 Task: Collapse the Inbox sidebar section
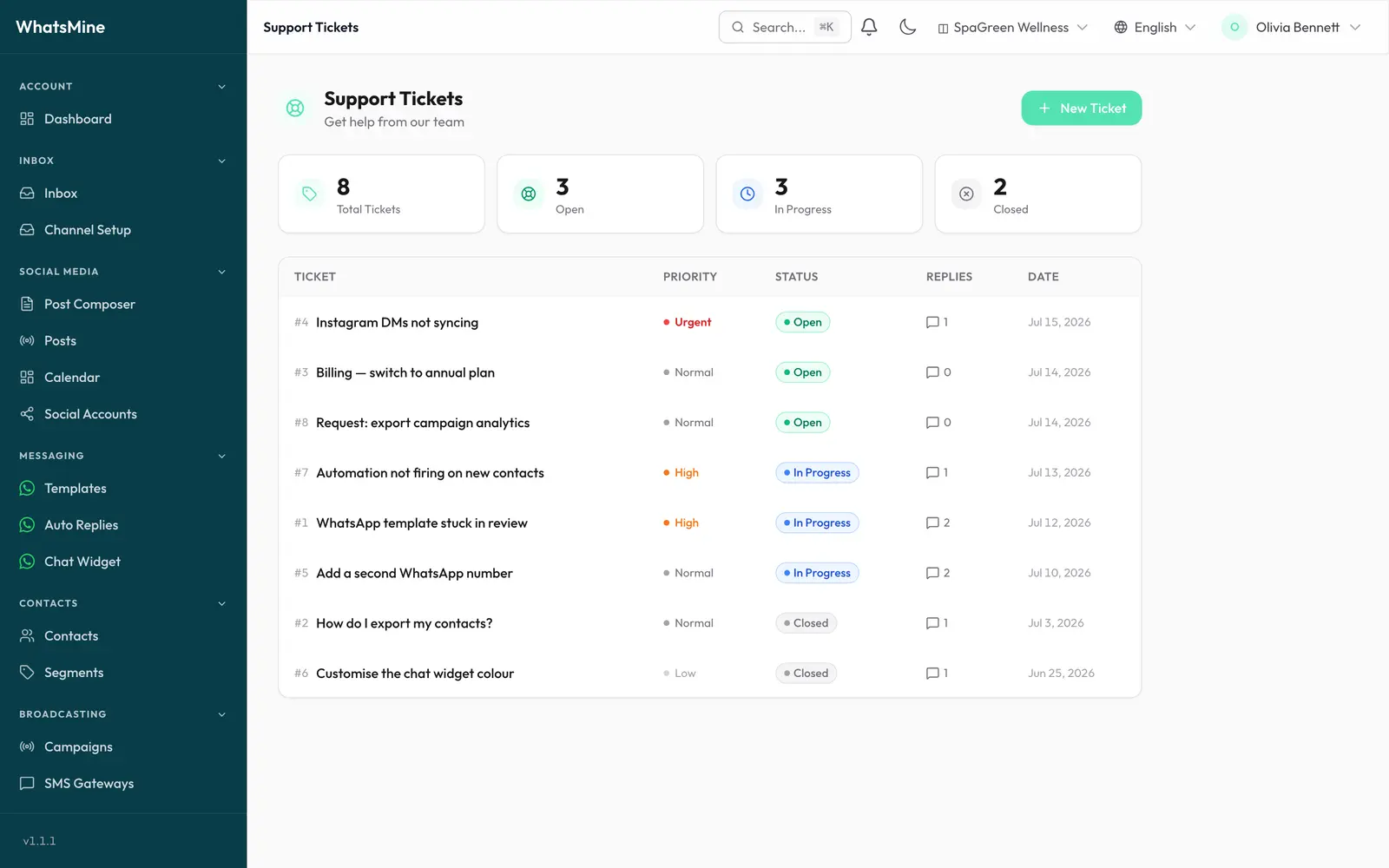221,161
